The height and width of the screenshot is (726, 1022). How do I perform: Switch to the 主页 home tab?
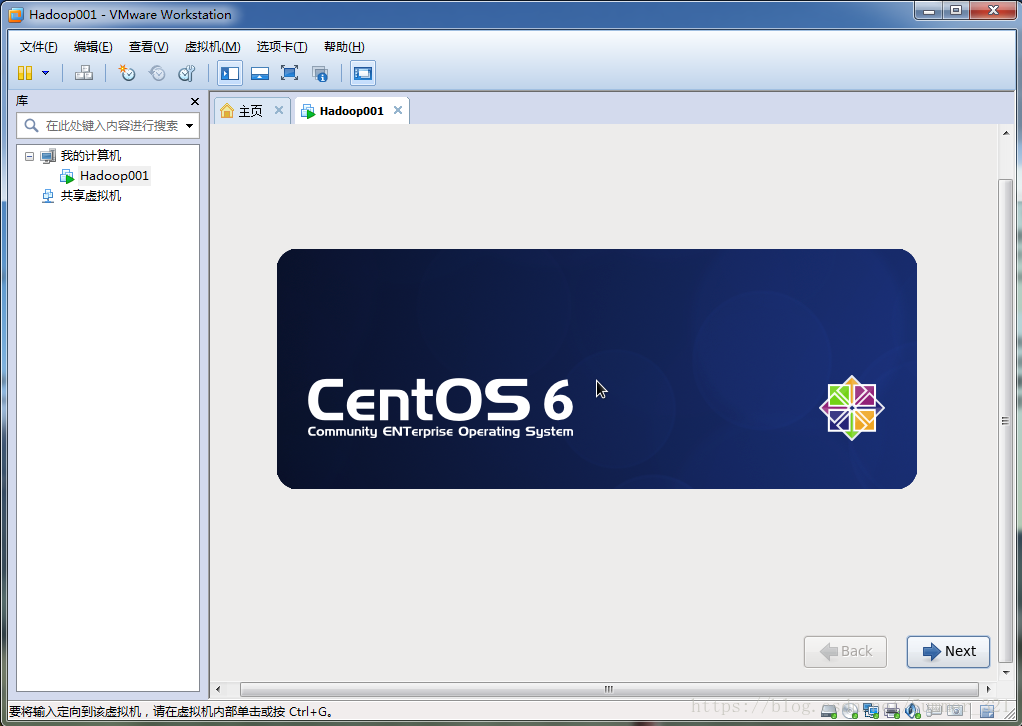coord(250,111)
